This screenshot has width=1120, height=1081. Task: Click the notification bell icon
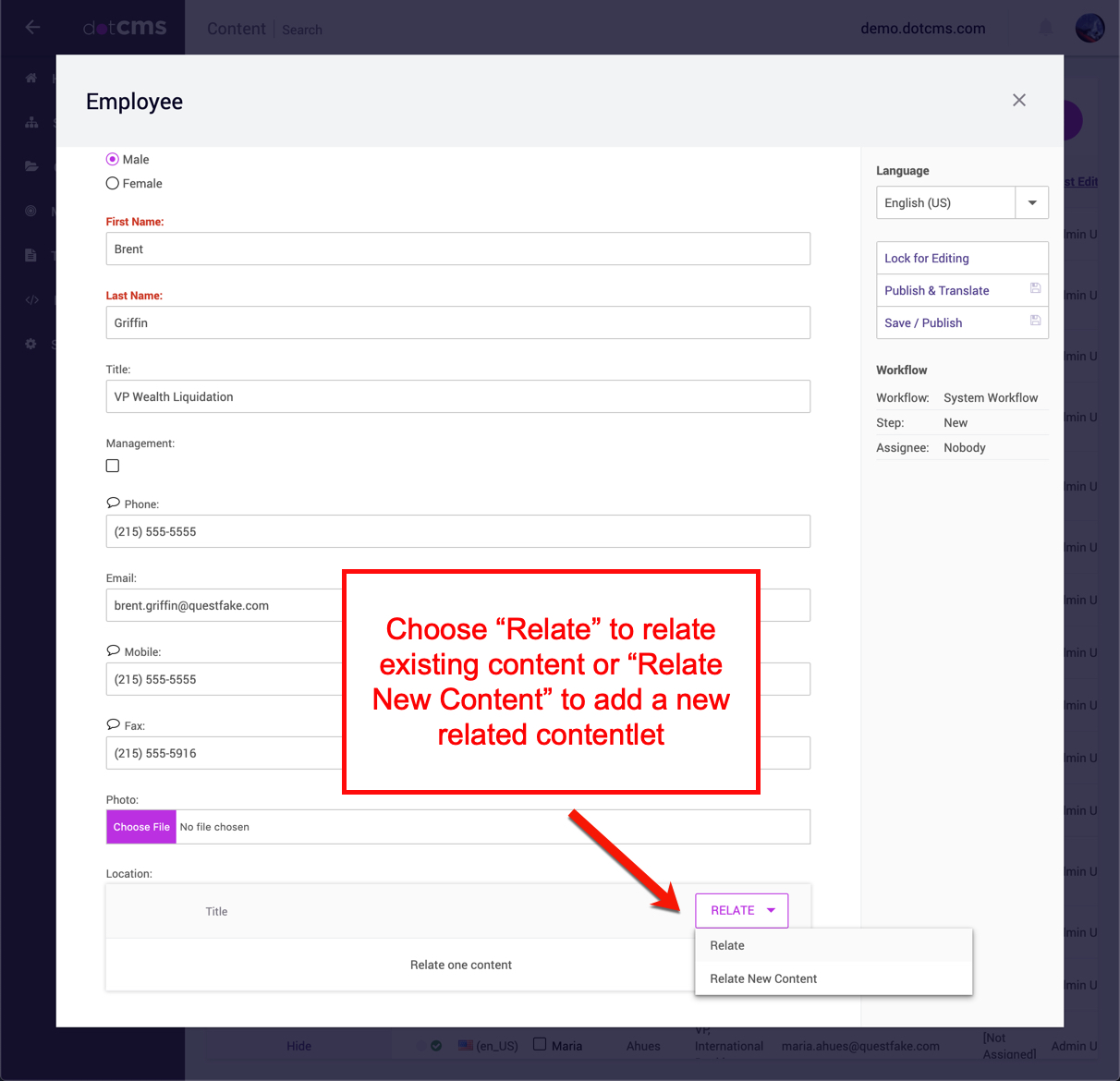pyautogui.click(x=1045, y=28)
